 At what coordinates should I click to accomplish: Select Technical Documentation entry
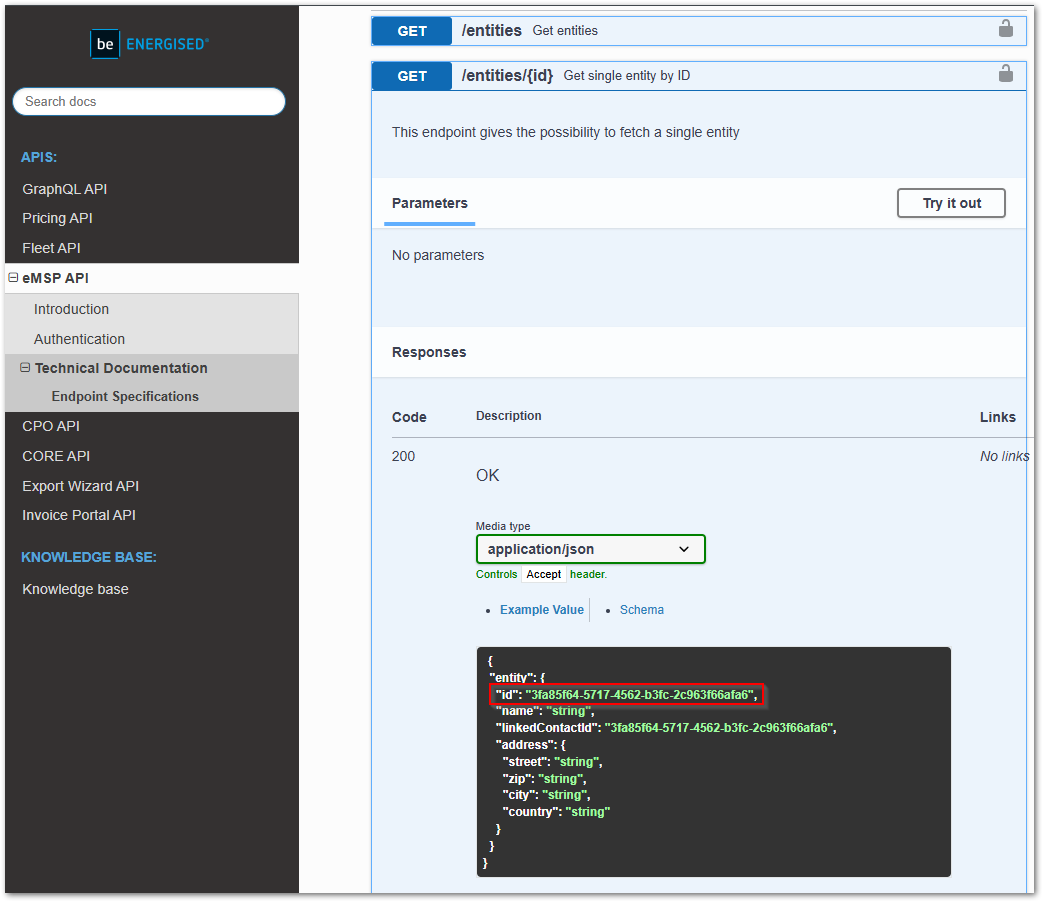point(121,368)
